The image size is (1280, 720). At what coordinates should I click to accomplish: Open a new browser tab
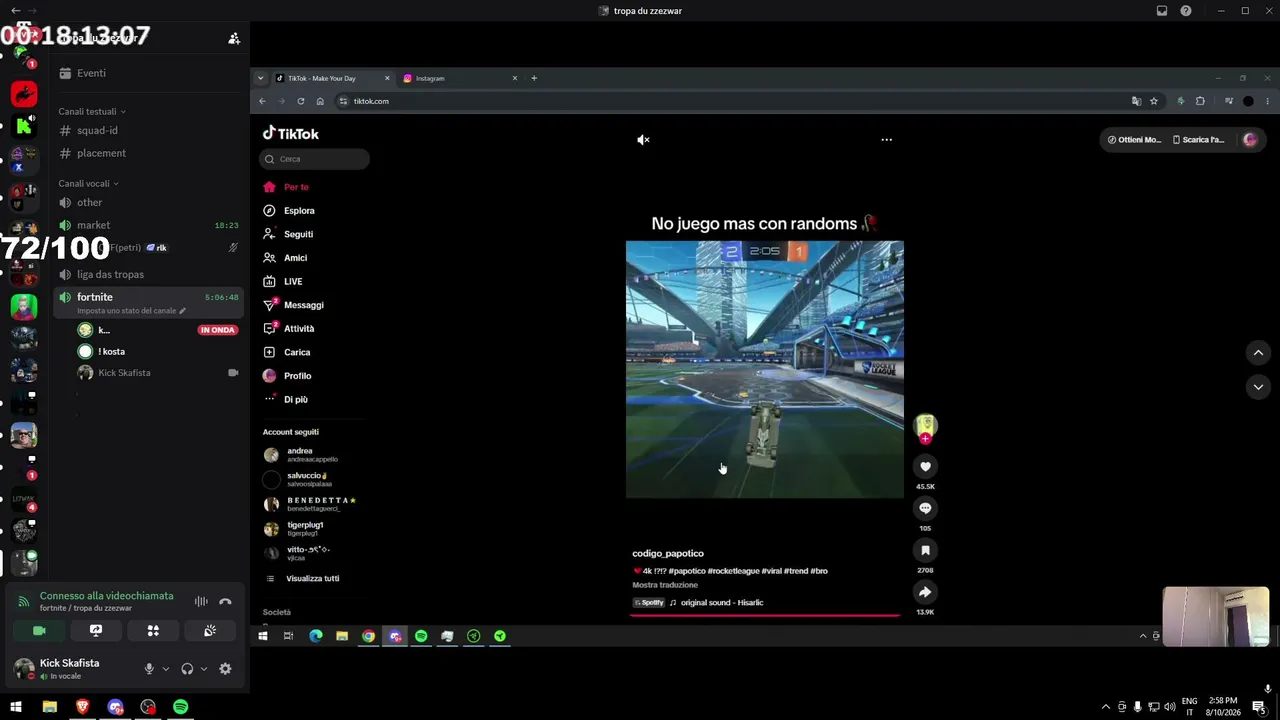coord(534,78)
